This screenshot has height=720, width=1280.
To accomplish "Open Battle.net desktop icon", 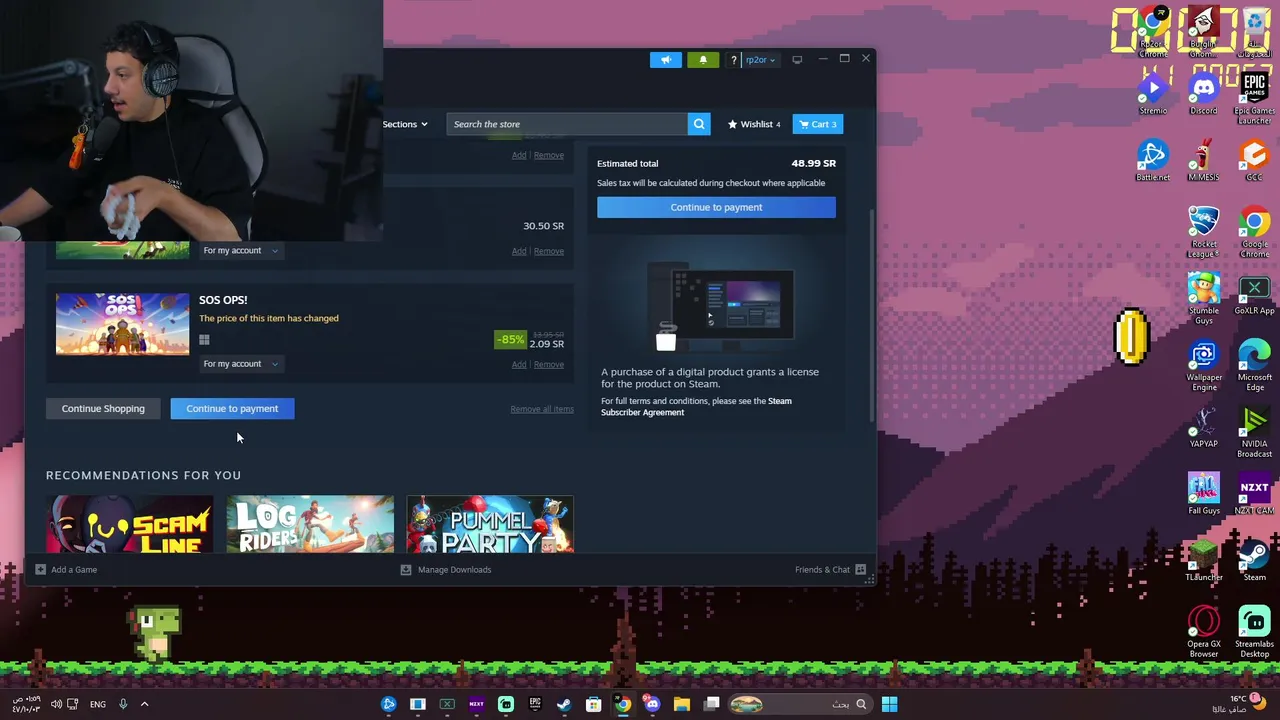I will pyautogui.click(x=1153, y=161).
